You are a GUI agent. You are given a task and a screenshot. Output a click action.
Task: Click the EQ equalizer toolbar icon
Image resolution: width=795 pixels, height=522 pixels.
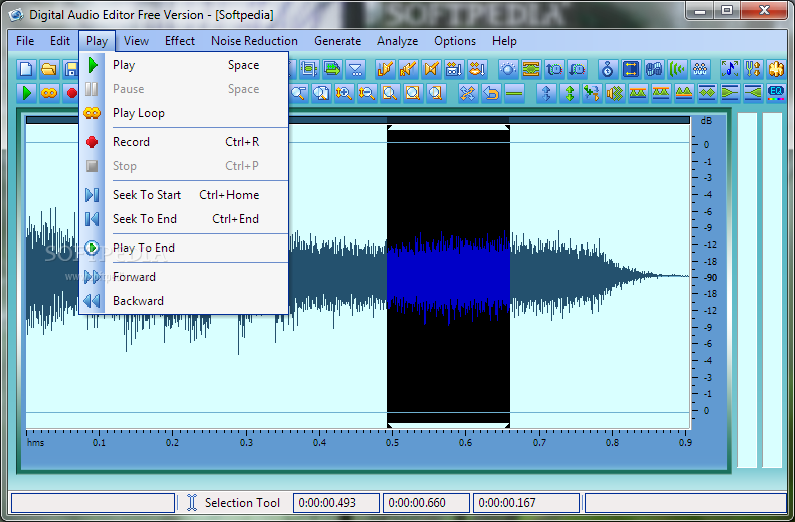point(776,93)
